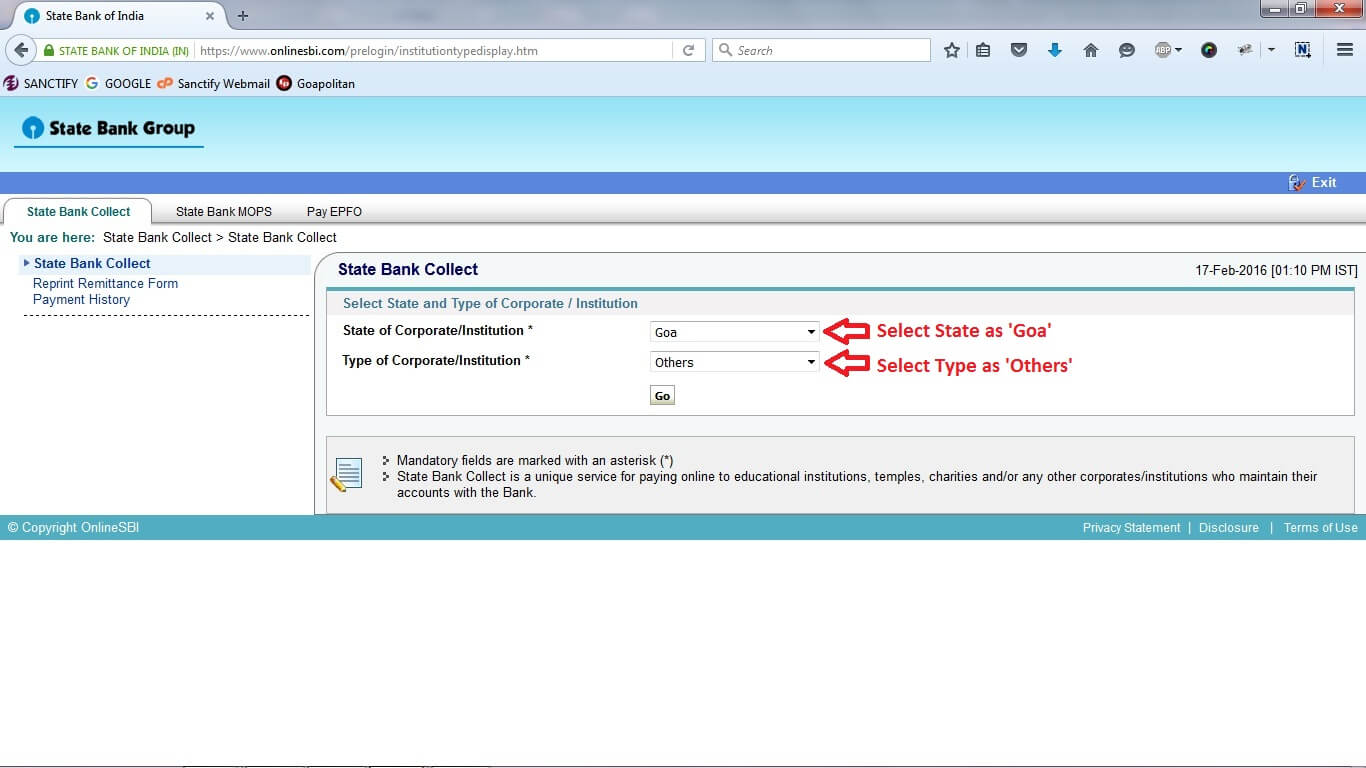Screen dimensions: 1366x768
Task: Click the colorful circle extension icon
Action: pos(1209,50)
